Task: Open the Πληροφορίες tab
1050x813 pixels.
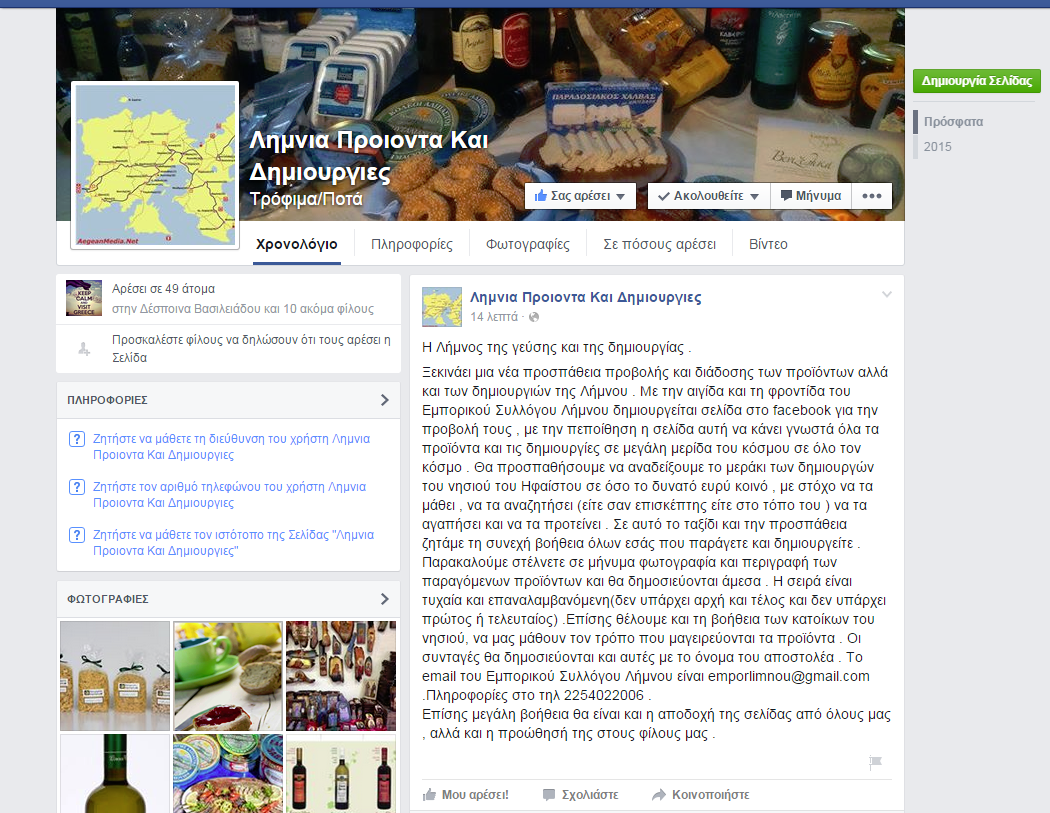Action: click(411, 244)
